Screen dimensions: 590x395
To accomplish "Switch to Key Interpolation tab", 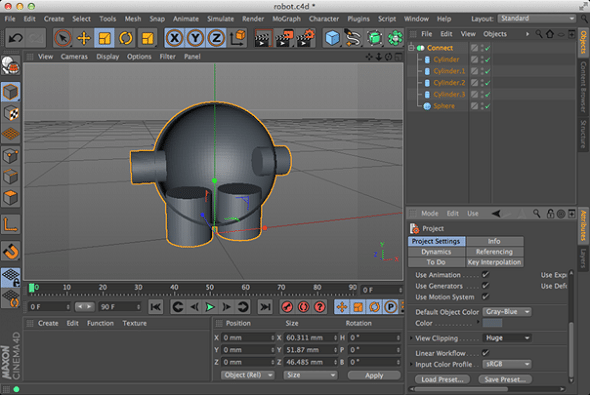I will click(x=494, y=262).
